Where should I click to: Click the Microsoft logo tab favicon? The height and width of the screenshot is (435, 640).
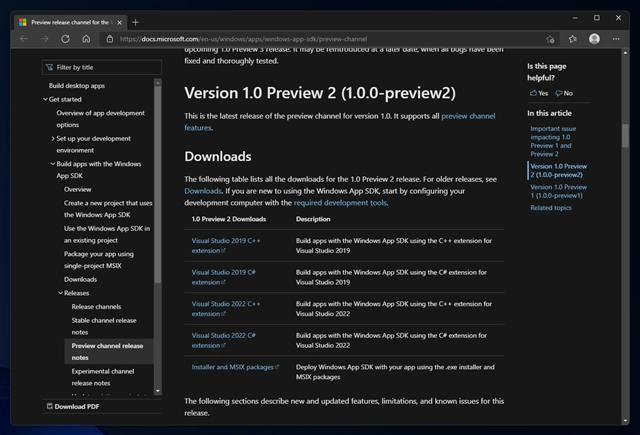point(23,22)
